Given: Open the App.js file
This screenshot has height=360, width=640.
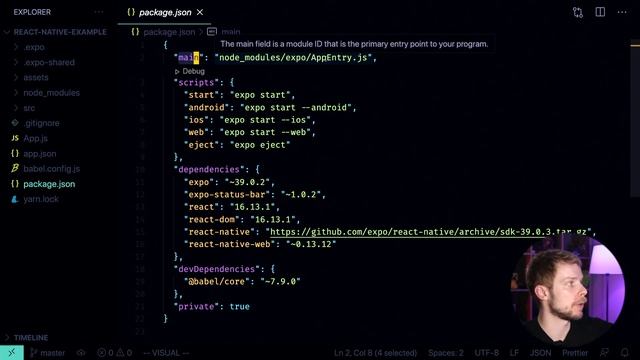Looking at the screenshot, I should [x=35, y=138].
